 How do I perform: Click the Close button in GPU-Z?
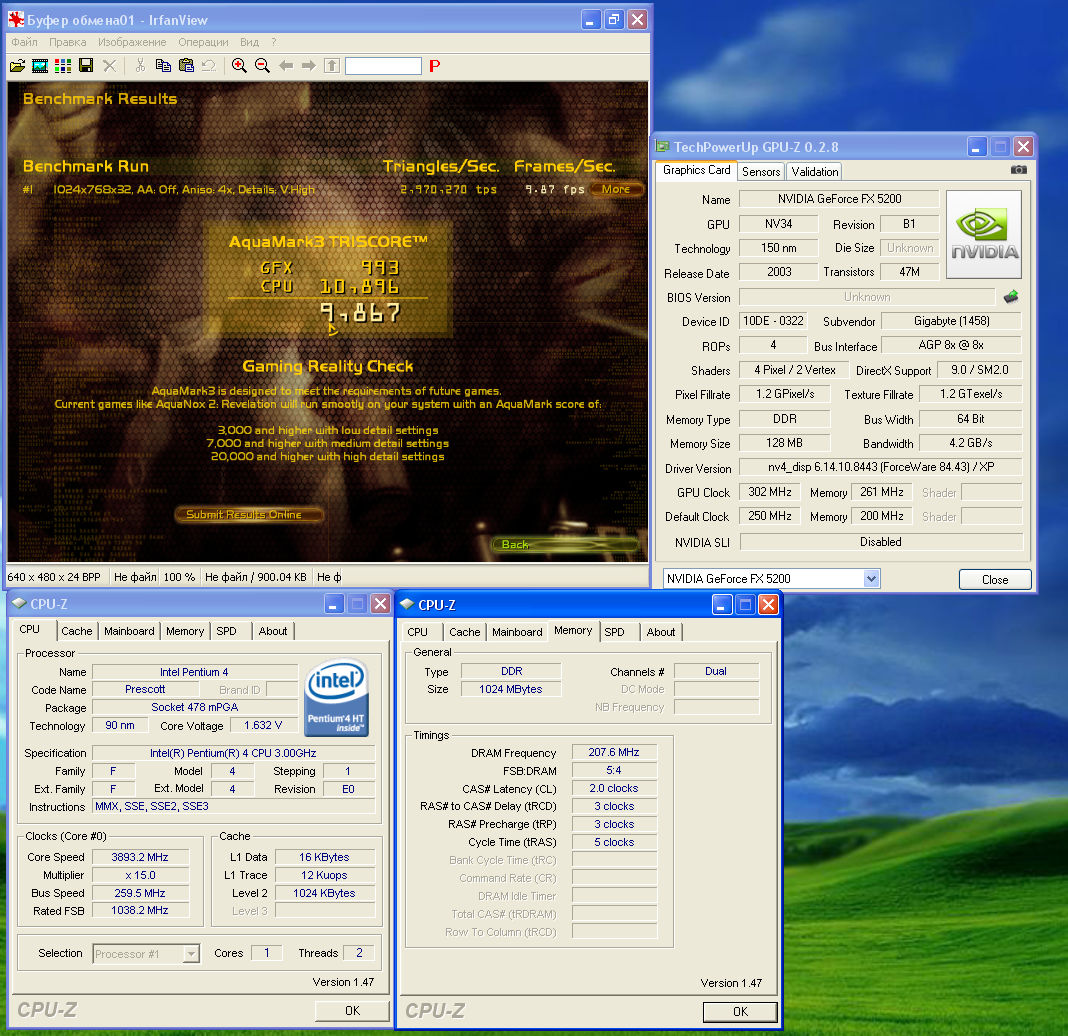(x=994, y=580)
